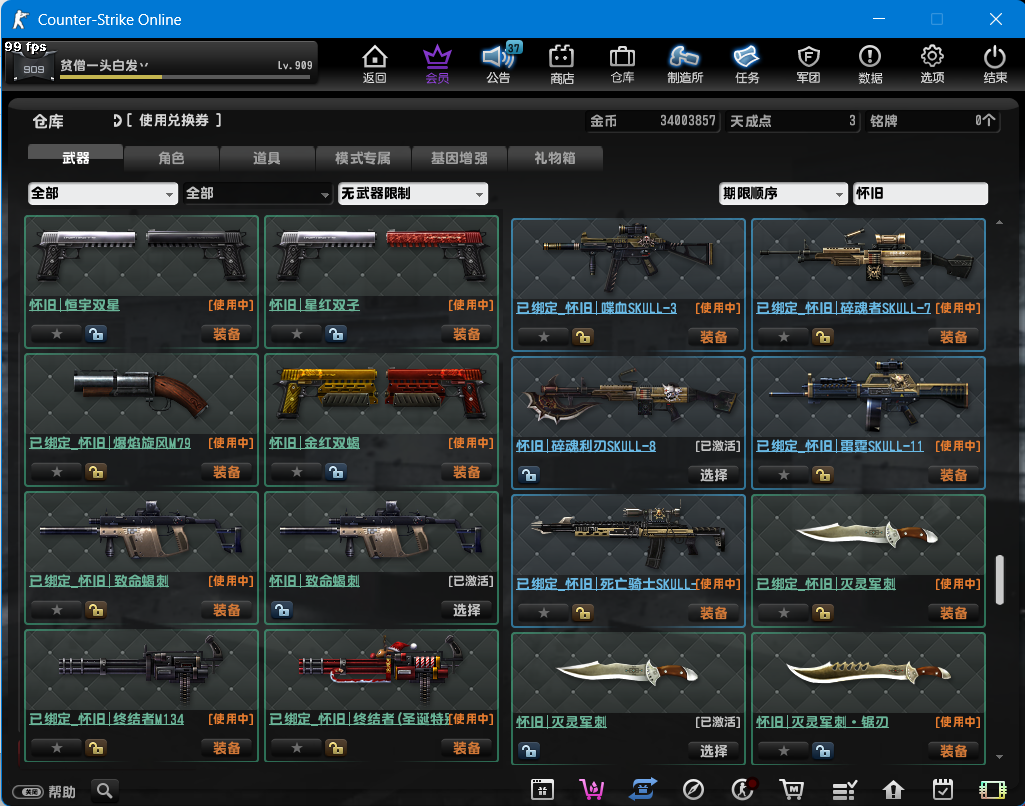Toggle the 帮助 help switch
Viewport: 1025px width, 806px height.
[x=28, y=792]
